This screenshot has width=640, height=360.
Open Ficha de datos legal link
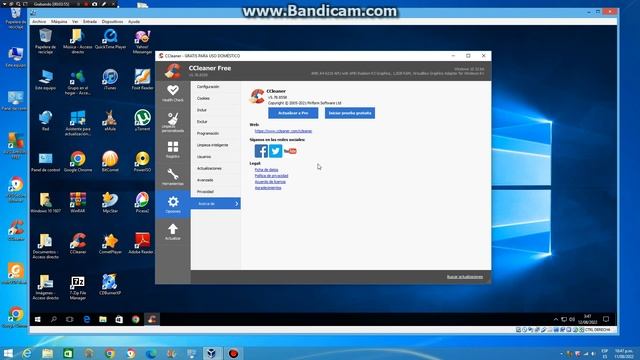point(267,169)
